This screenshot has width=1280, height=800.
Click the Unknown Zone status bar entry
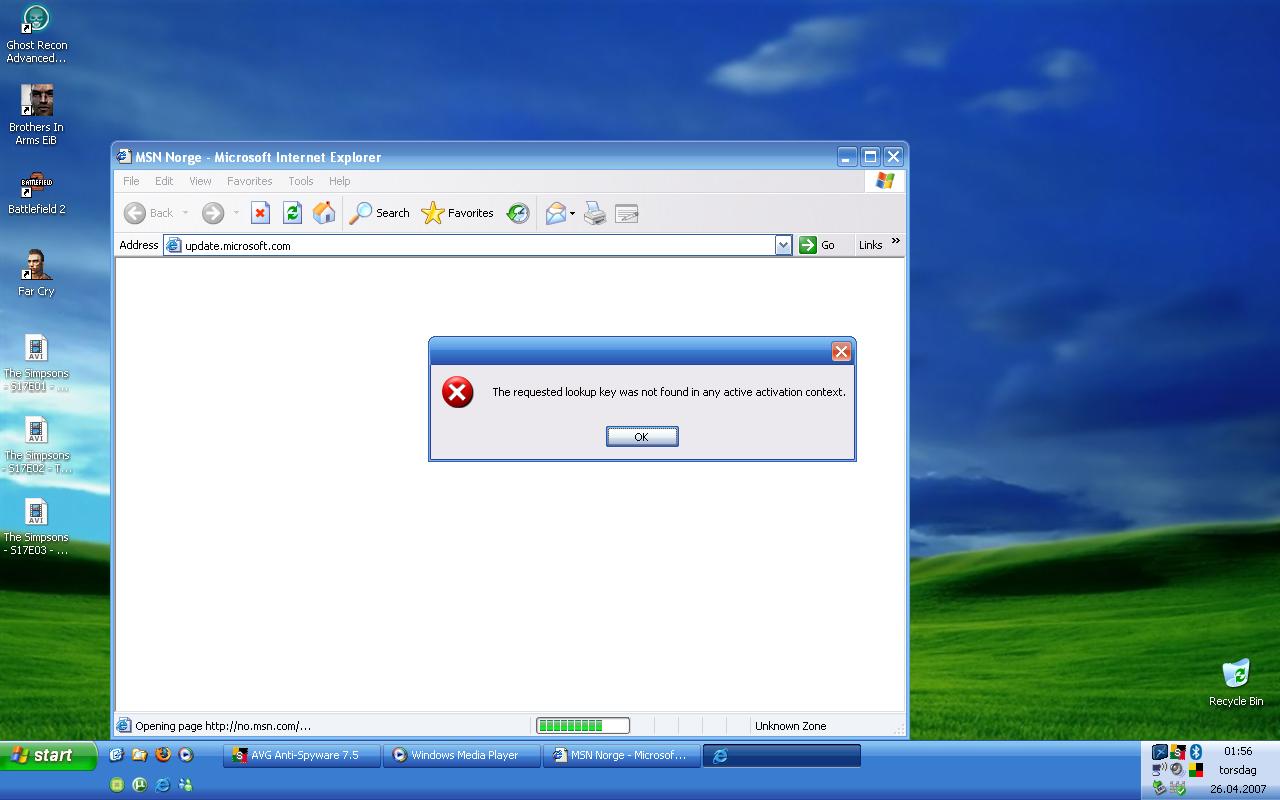pos(790,726)
